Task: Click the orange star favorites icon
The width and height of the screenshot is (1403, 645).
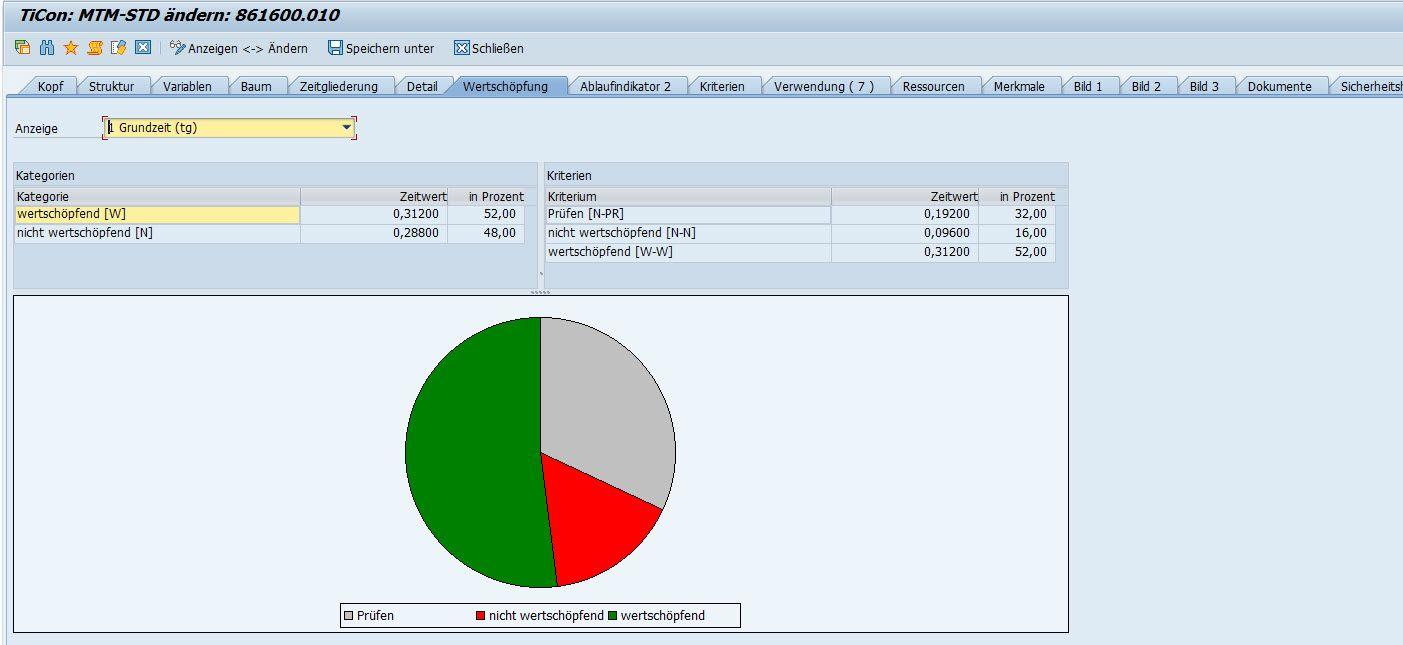Action: 70,48
